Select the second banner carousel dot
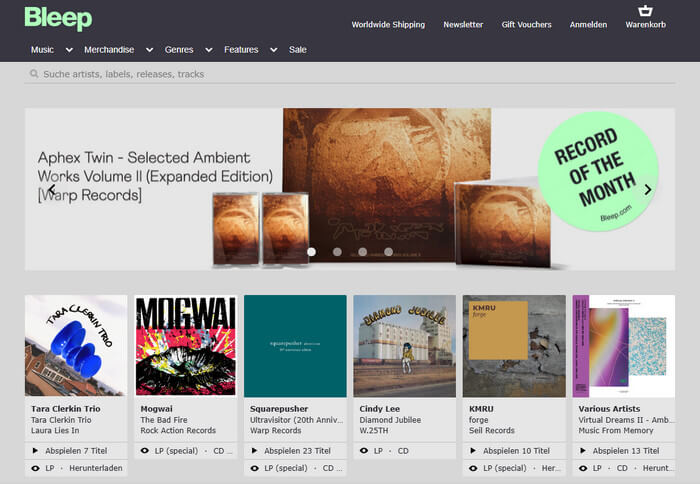Viewport: 700px width, 484px height. [337, 252]
